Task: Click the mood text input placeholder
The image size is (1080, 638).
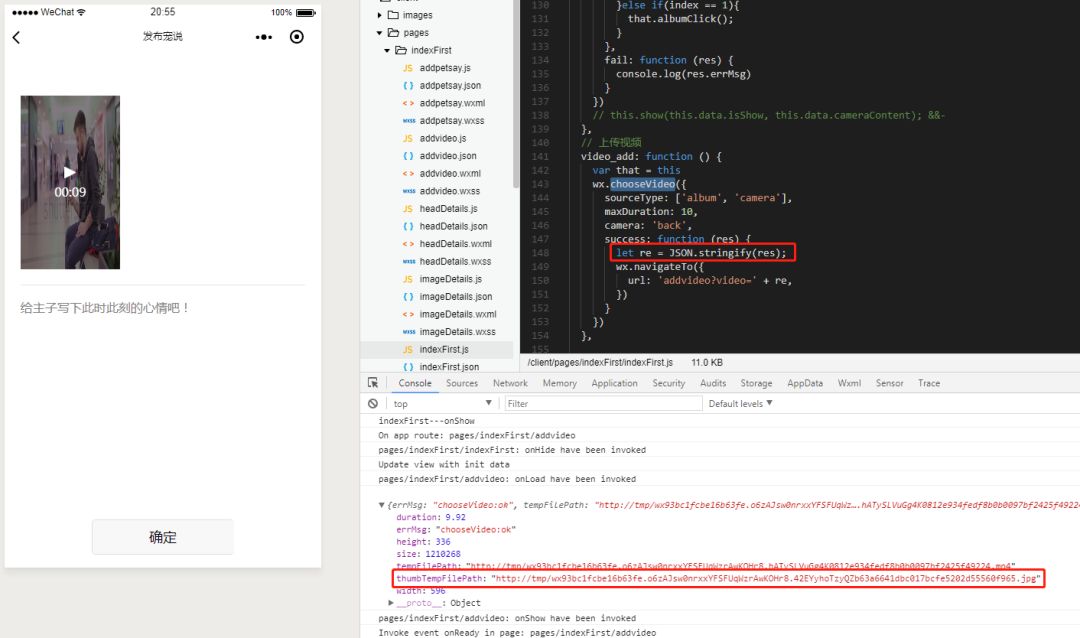Action: pos(105,308)
